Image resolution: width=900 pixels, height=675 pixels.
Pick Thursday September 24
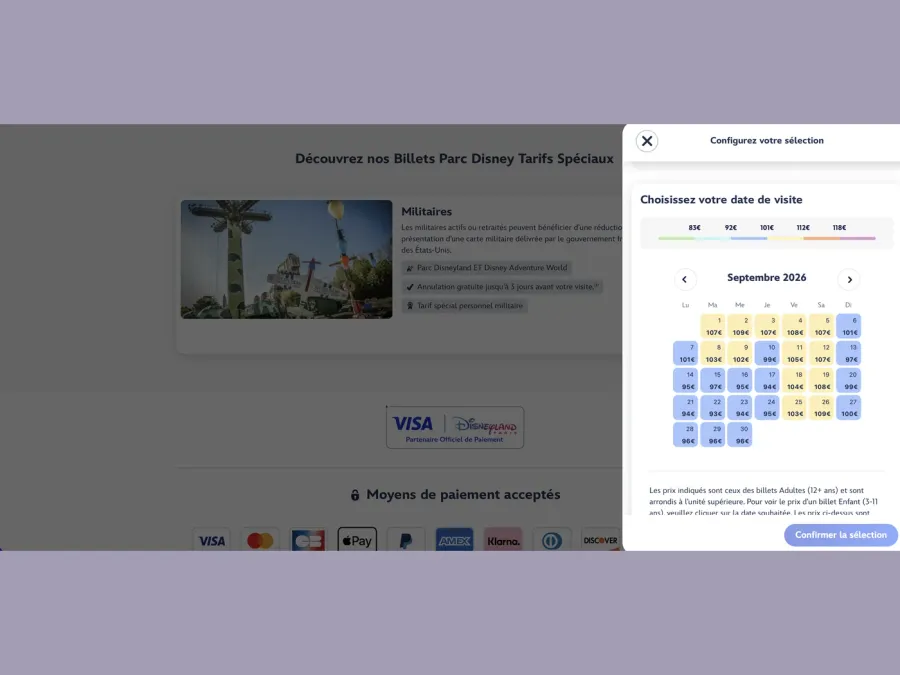tap(767, 408)
